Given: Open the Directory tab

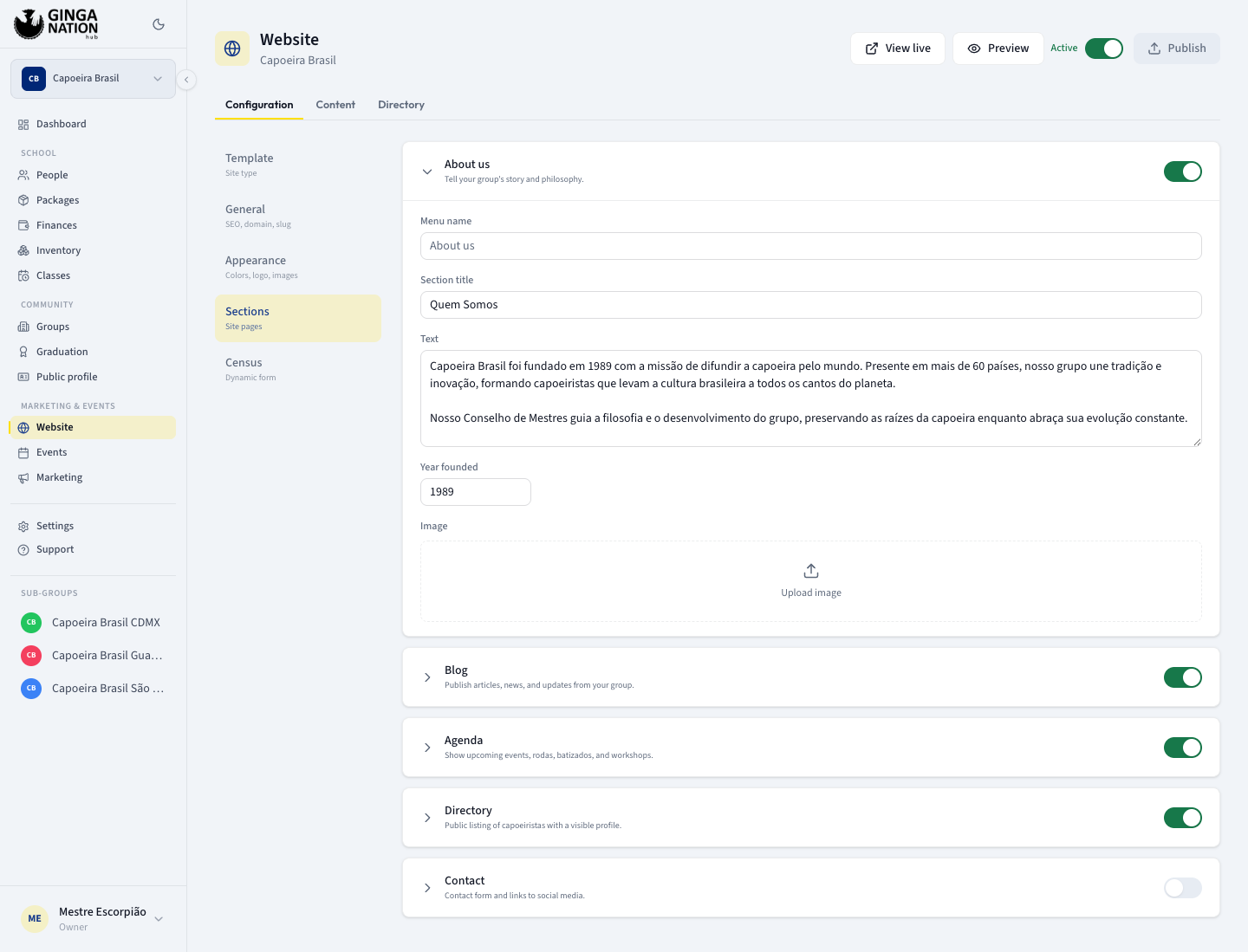Looking at the screenshot, I should click(x=401, y=105).
